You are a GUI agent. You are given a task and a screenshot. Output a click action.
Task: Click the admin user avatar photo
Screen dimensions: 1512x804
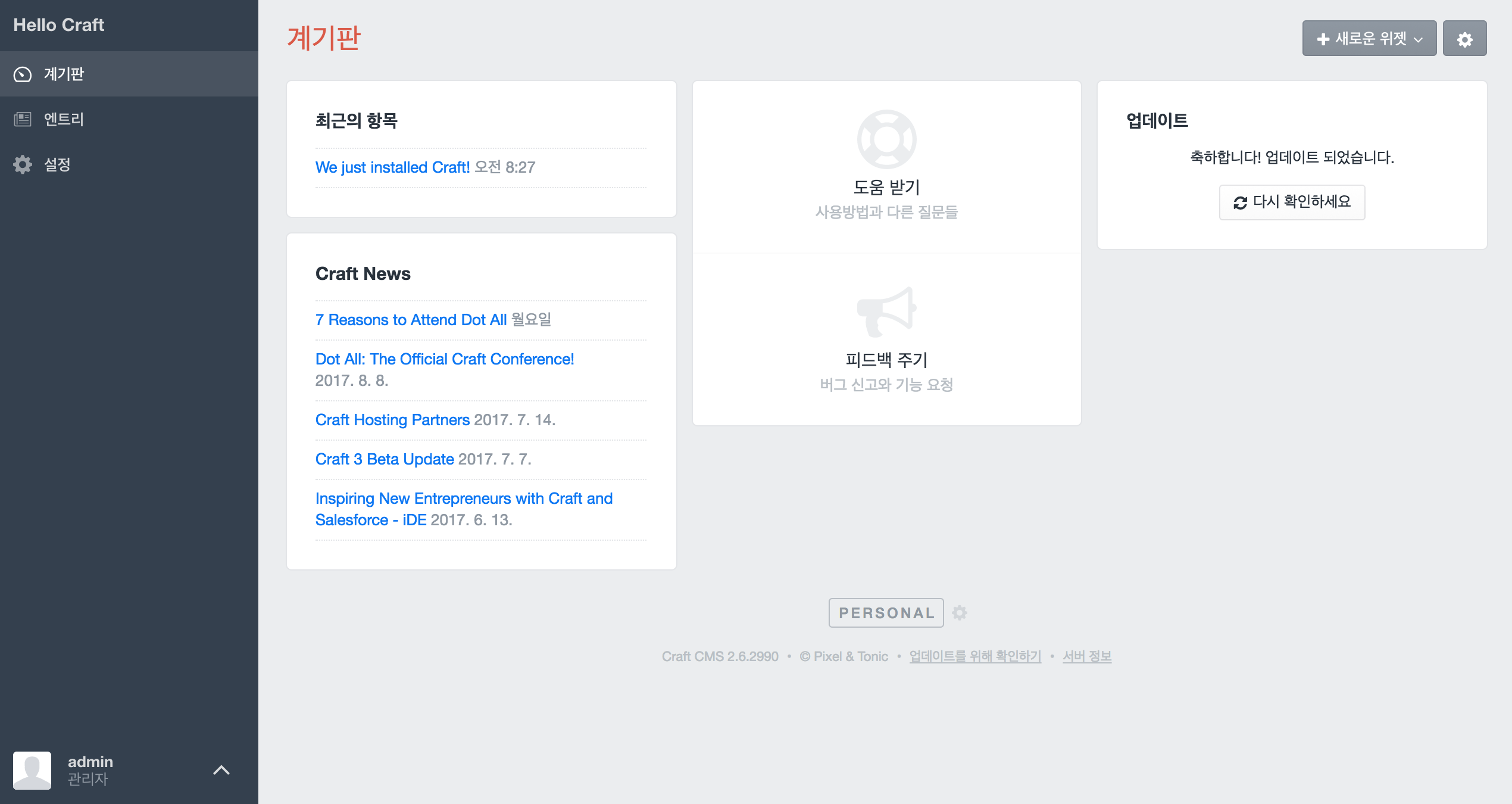point(32,770)
